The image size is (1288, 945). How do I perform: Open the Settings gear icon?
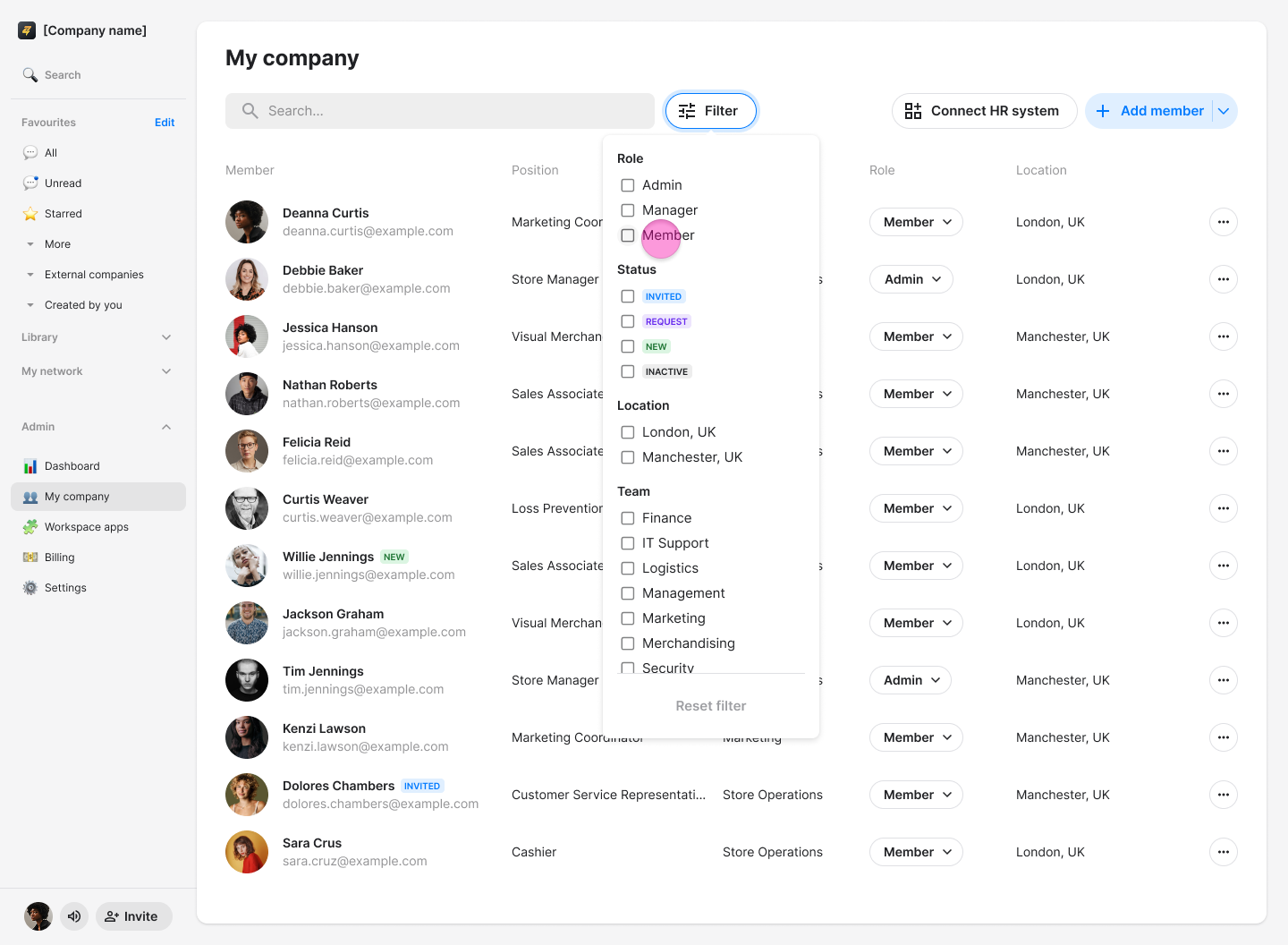(30, 588)
